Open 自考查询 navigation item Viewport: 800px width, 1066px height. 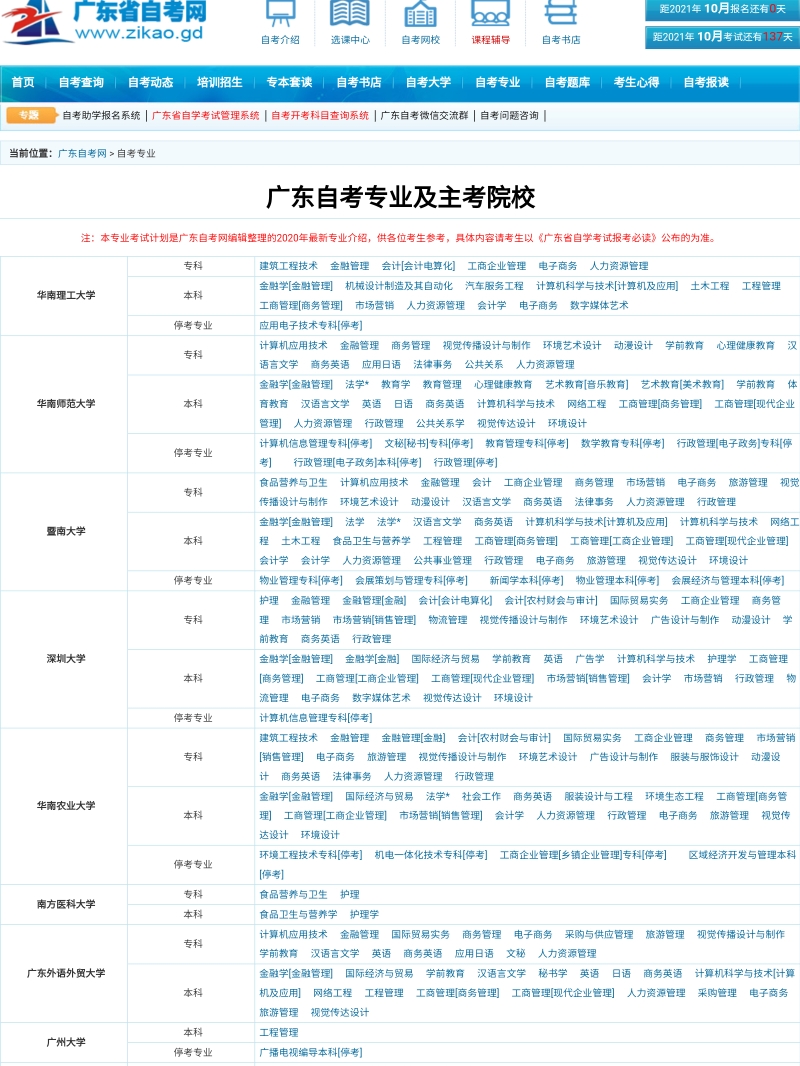click(x=81, y=82)
